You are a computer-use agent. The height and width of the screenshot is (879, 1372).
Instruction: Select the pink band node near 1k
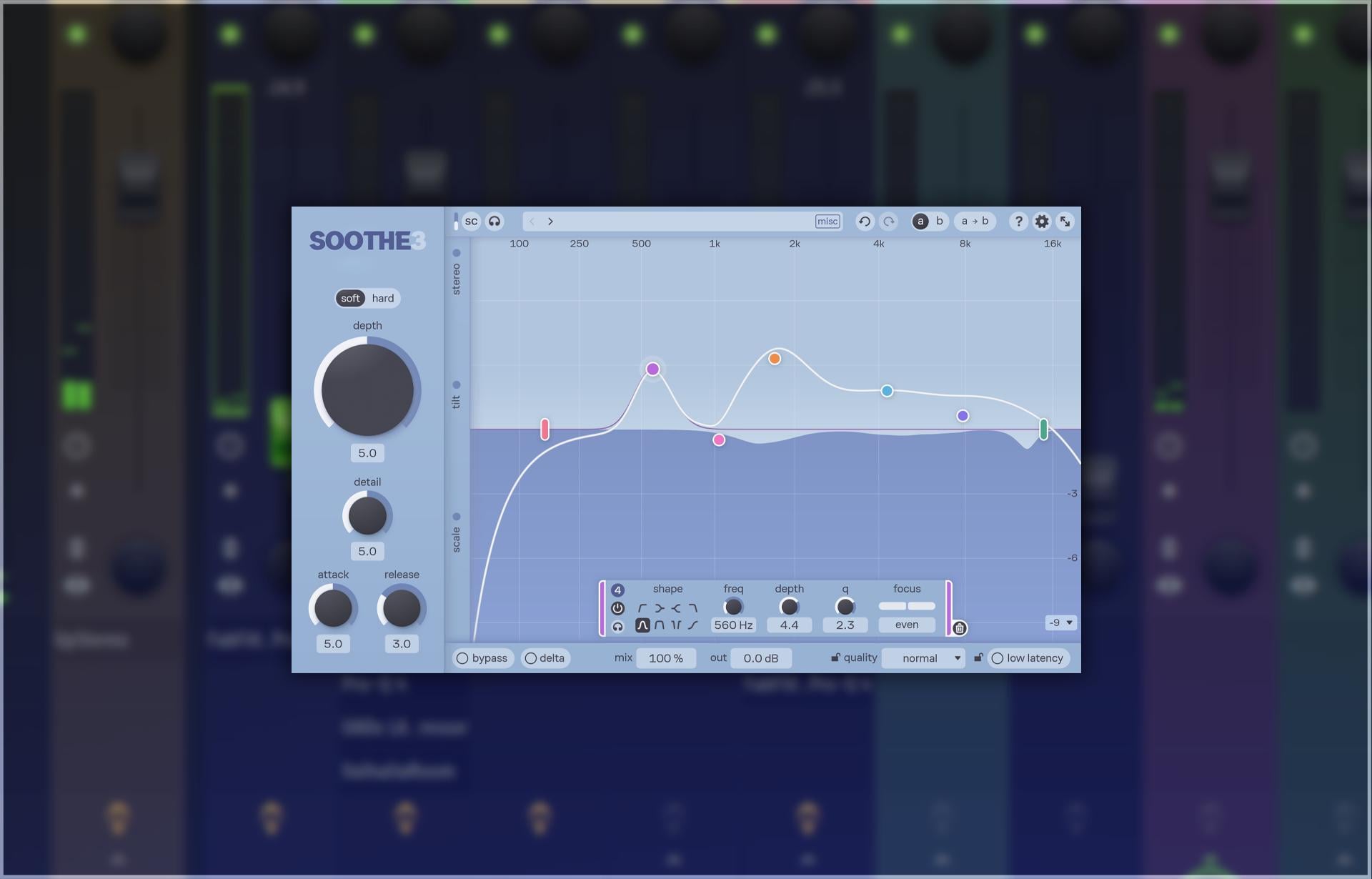click(719, 440)
